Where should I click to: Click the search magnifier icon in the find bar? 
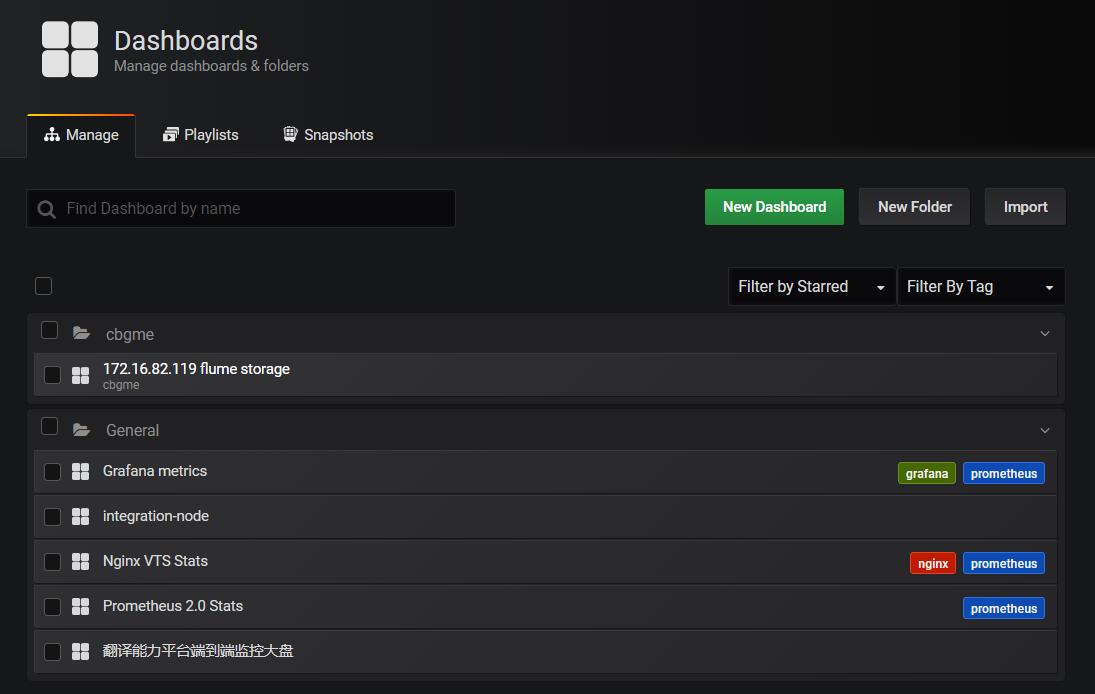click(46, 208)
